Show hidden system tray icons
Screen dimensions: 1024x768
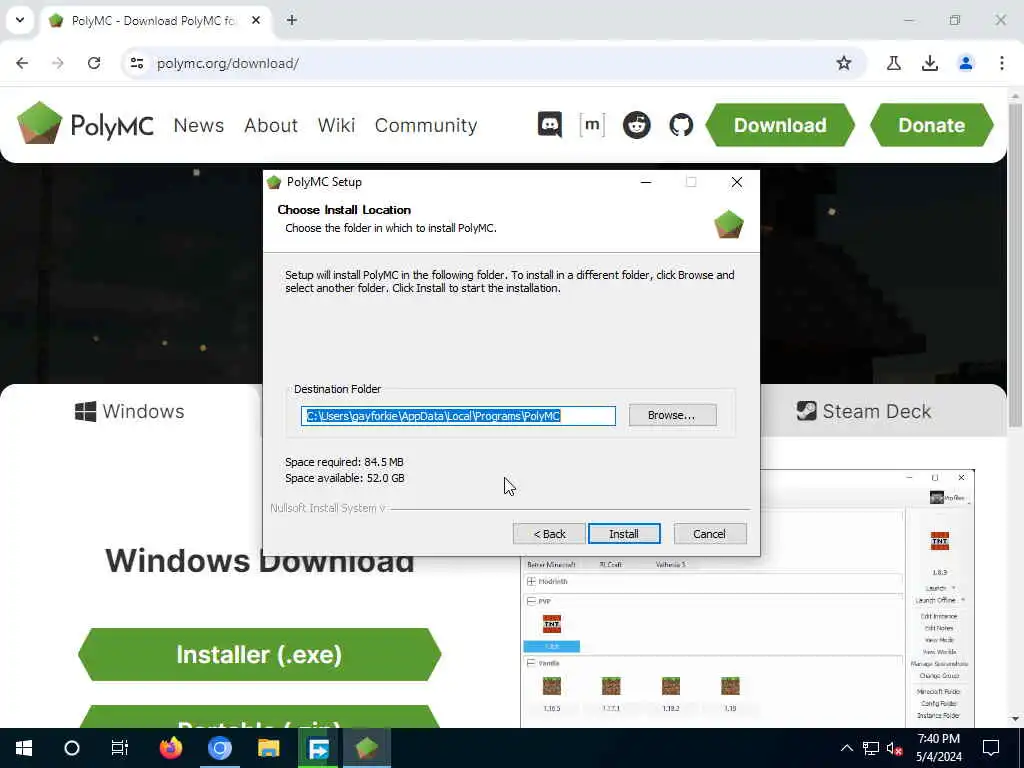point(846,748)
